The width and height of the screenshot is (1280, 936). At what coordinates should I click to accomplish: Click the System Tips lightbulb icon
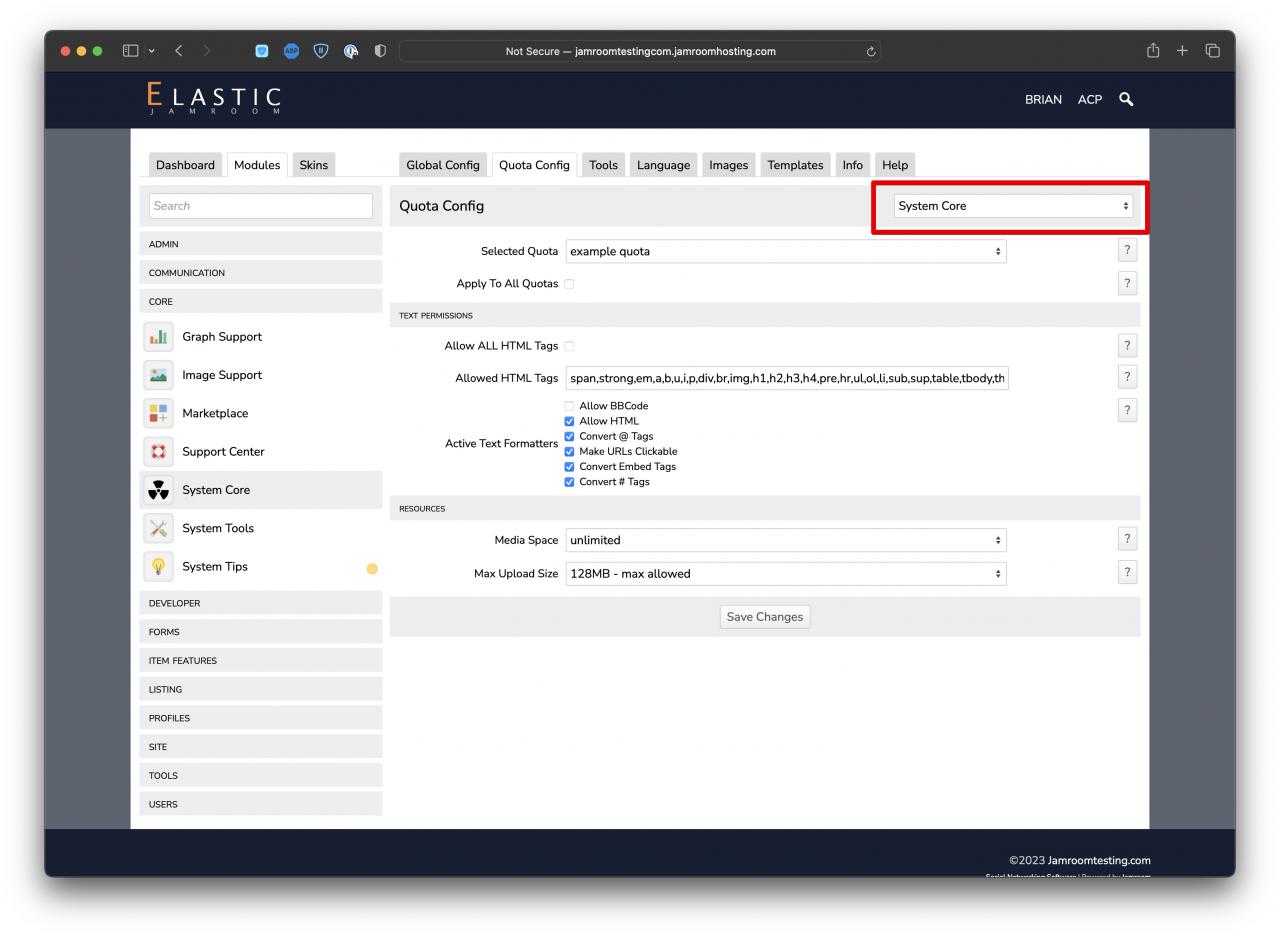pyautogui.click(x=159, y=566)
